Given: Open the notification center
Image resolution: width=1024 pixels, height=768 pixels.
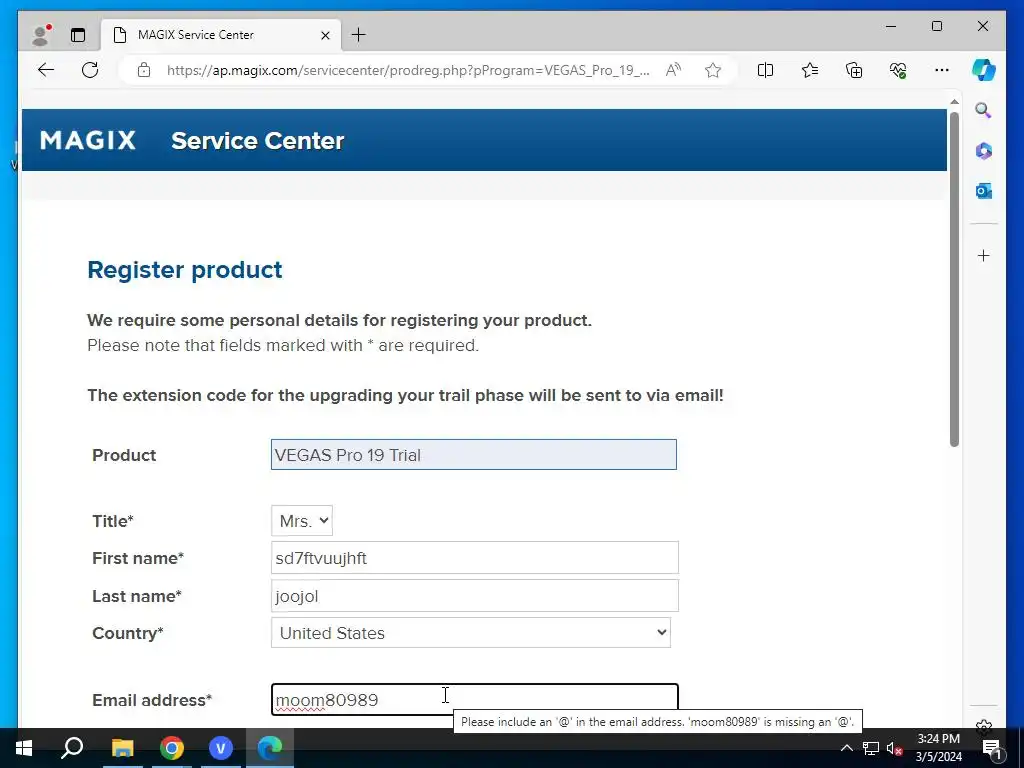Looking at the screenshot, I should coord(992,748).
